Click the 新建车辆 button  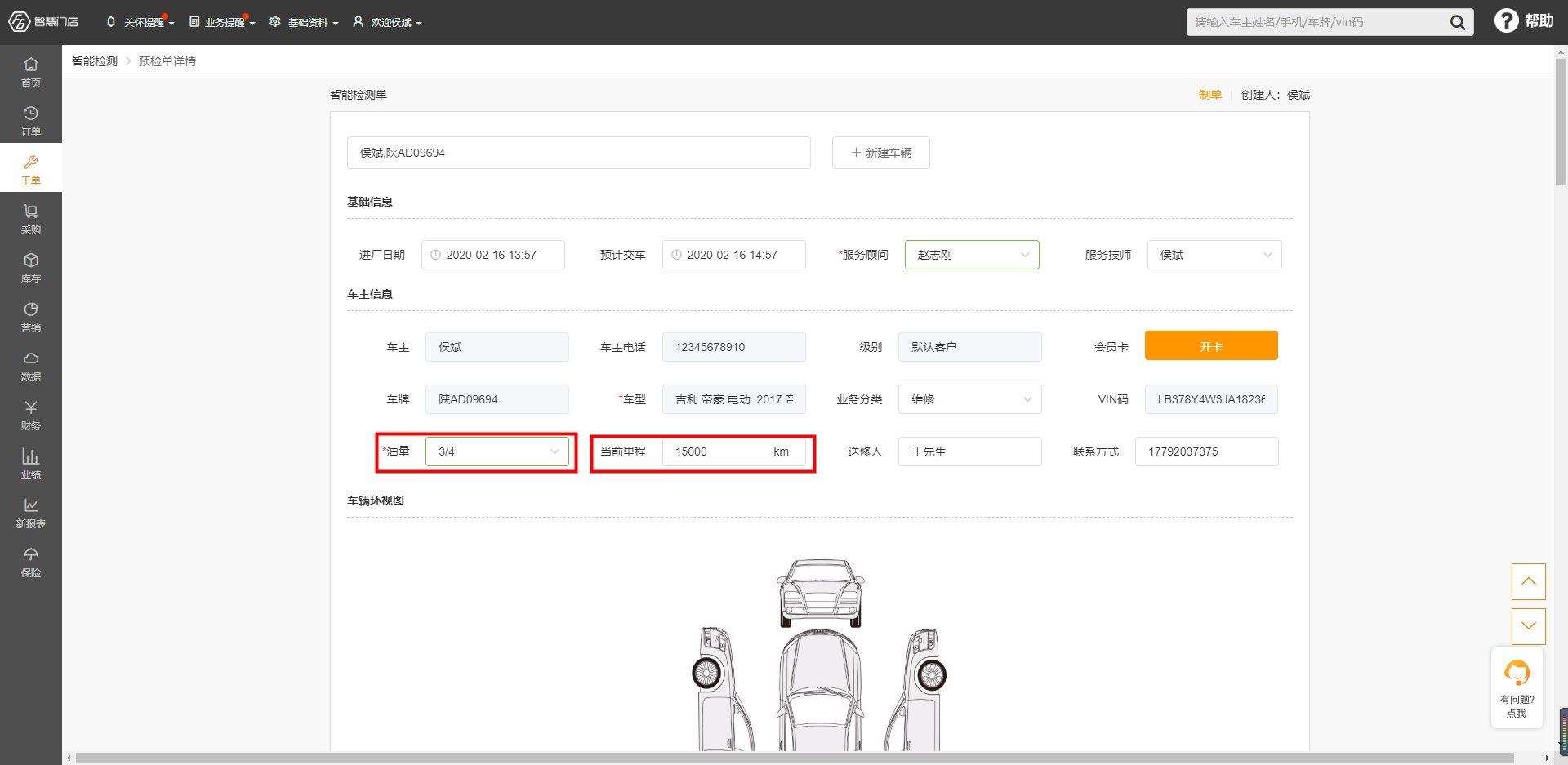pos(880,153)
